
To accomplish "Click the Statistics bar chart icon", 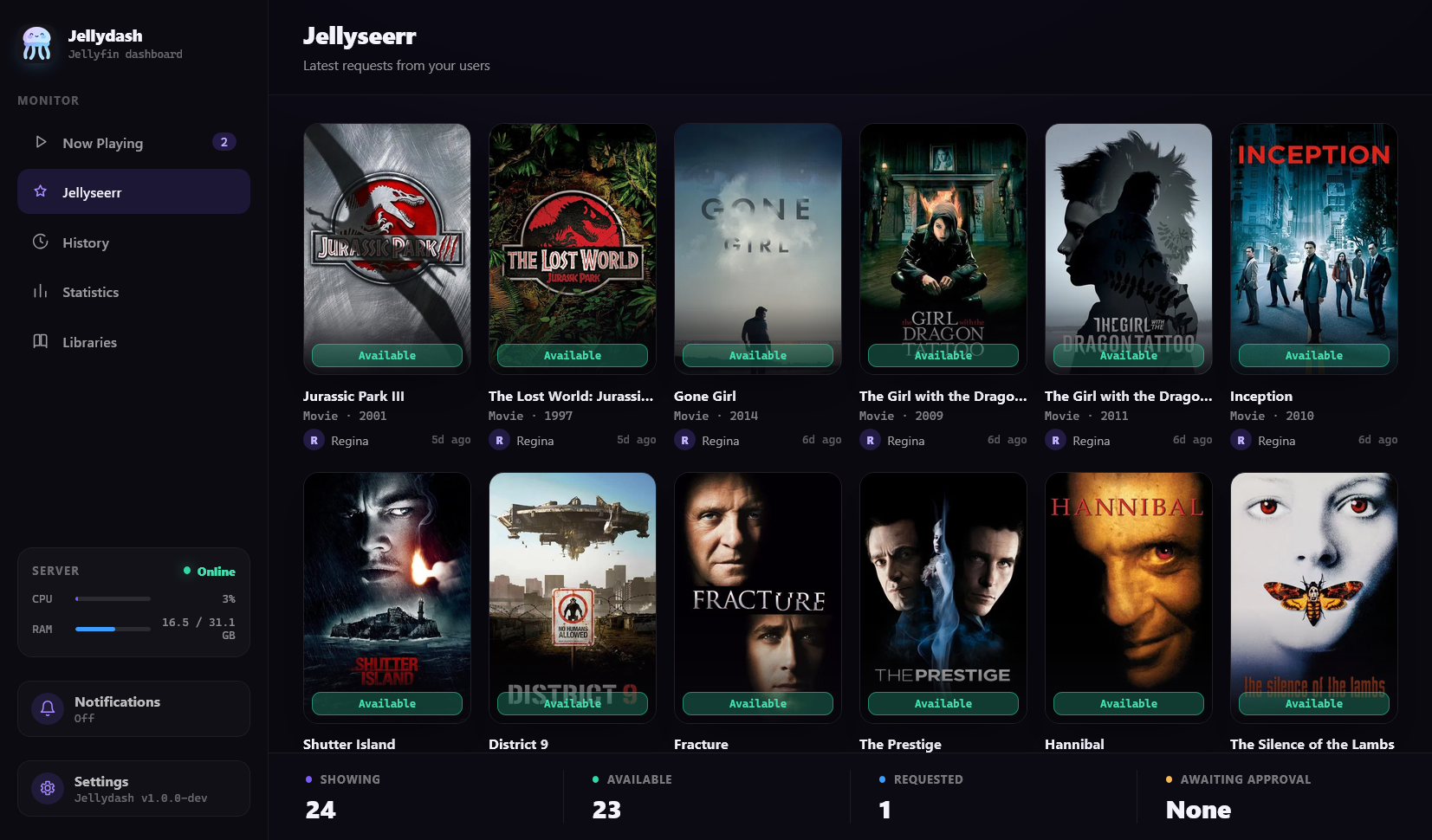I will (x=41, y=291).
